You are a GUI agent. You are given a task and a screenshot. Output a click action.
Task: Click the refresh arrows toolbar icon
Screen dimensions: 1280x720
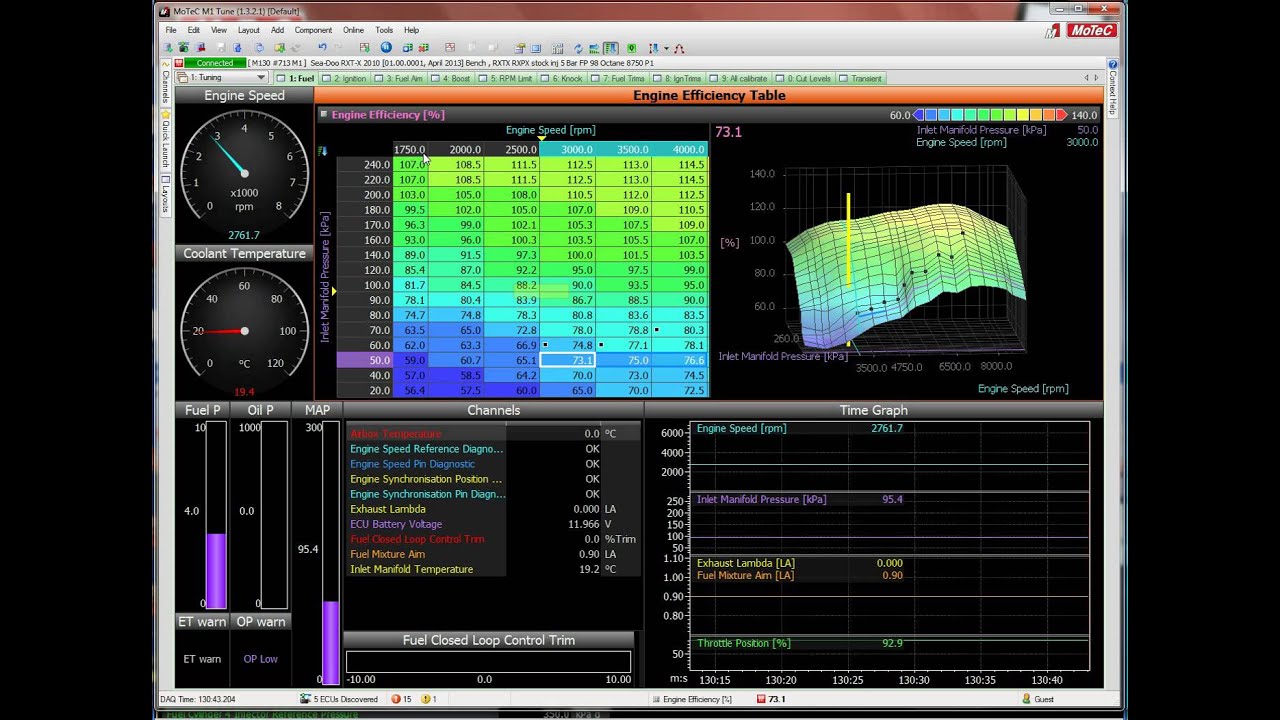tap(578, 48)
